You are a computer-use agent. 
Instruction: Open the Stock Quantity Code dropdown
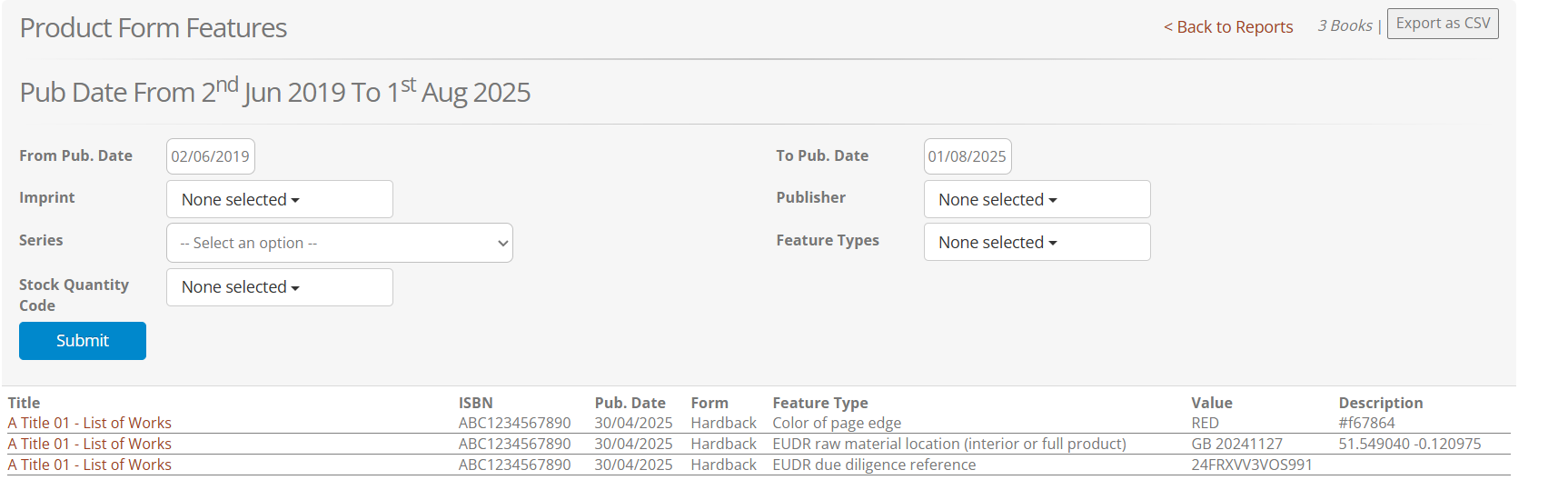click(x=280, y=287)
